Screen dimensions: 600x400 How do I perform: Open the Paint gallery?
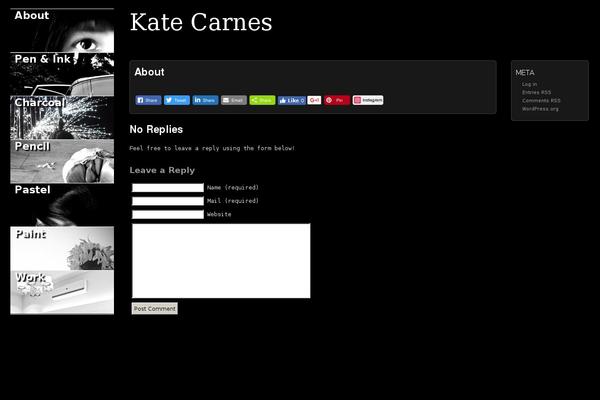62,249
